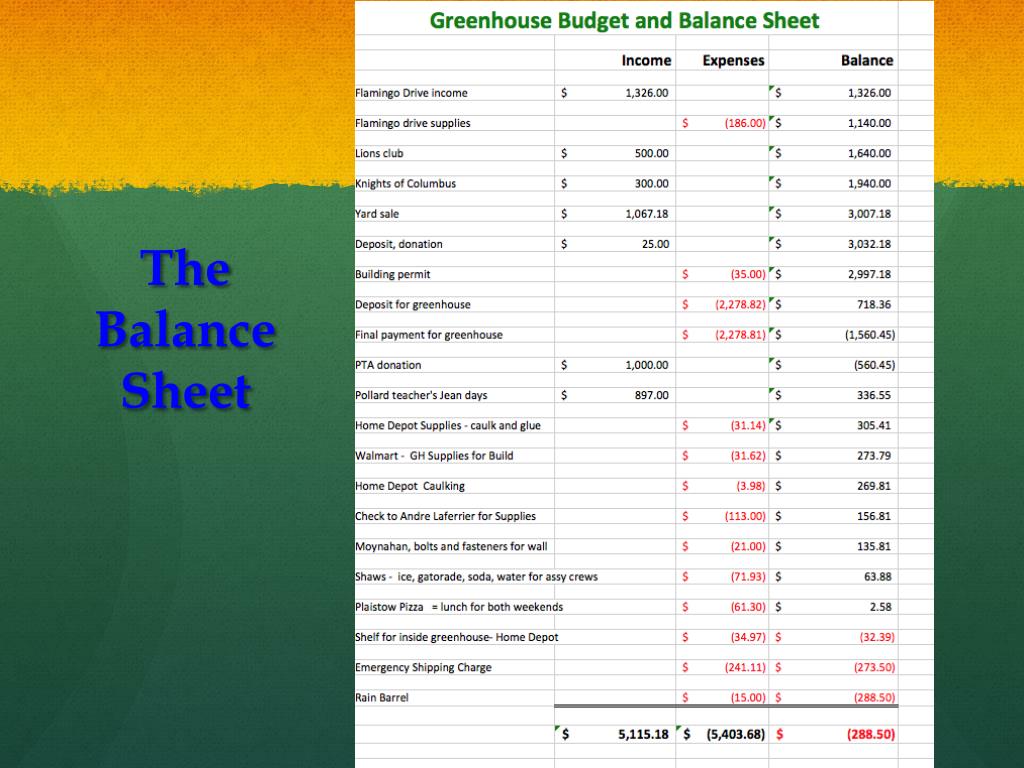Select the 'Flamingo Drive income' row label
The width and height of the screenshot is (1024, 768).
(x=411, y=93)
